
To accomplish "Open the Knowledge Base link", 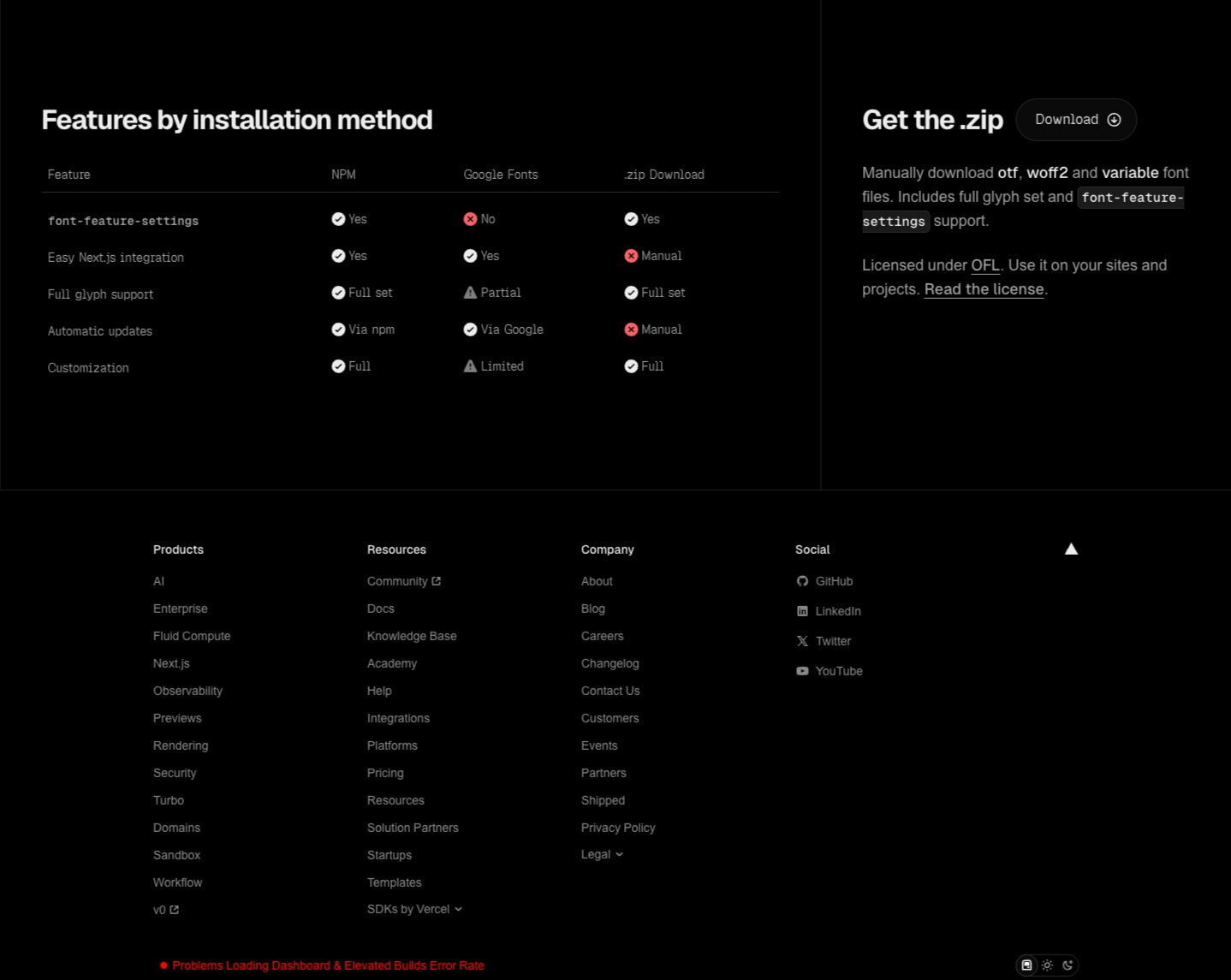I will point(412,636).
